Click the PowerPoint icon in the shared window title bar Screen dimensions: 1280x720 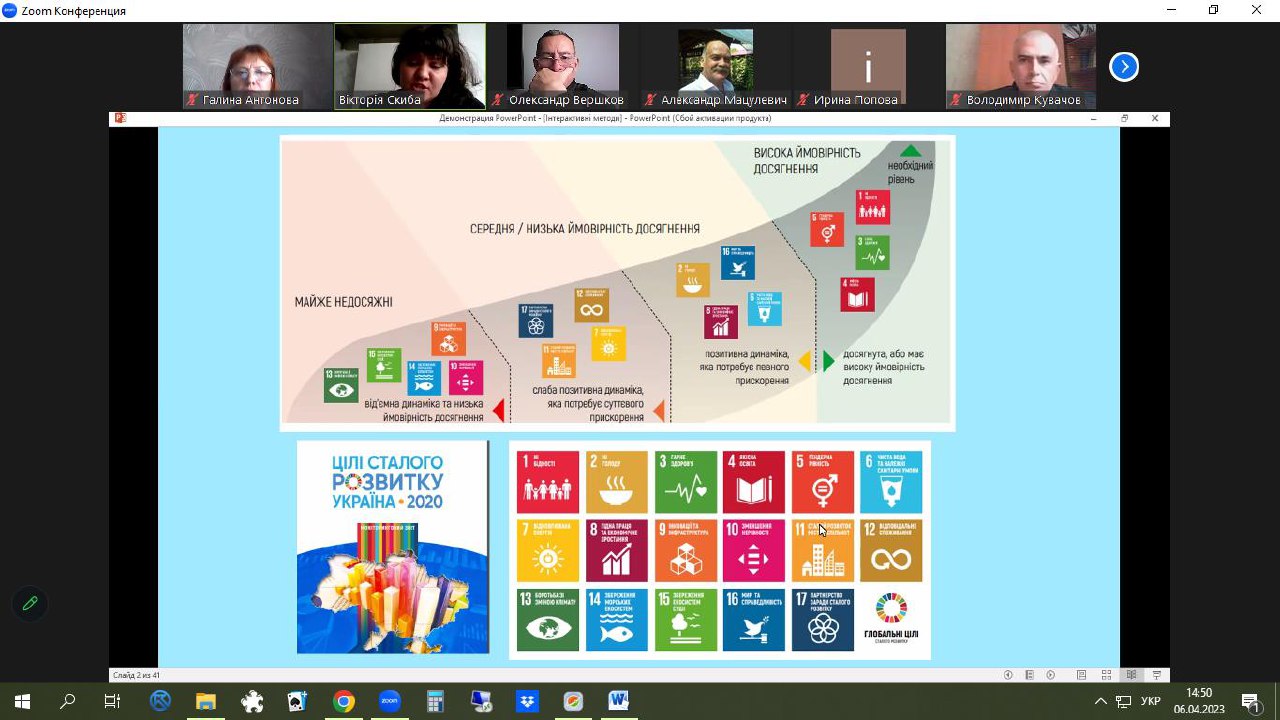121,118
